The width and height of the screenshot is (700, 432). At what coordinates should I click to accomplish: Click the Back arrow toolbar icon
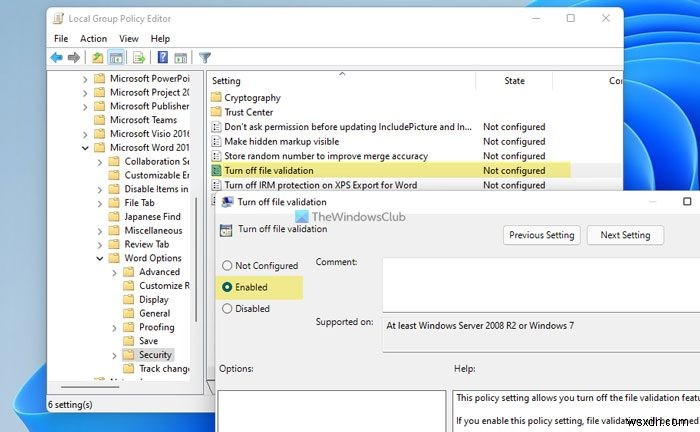[56, 58]
